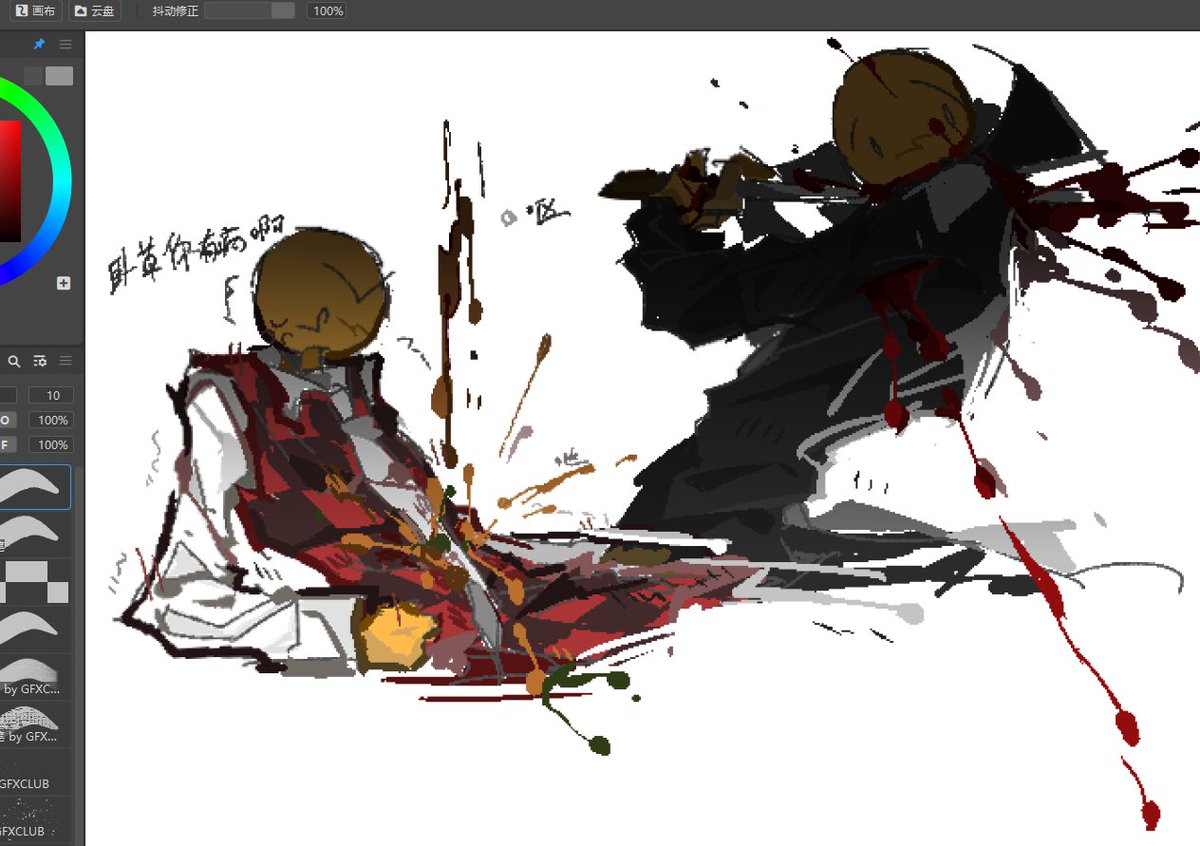Image resolution: width=1200 pixels, height=846 pixels.
Task: Adjust the 抖动修正 stabilizer slider
Action: click(249, 11)
